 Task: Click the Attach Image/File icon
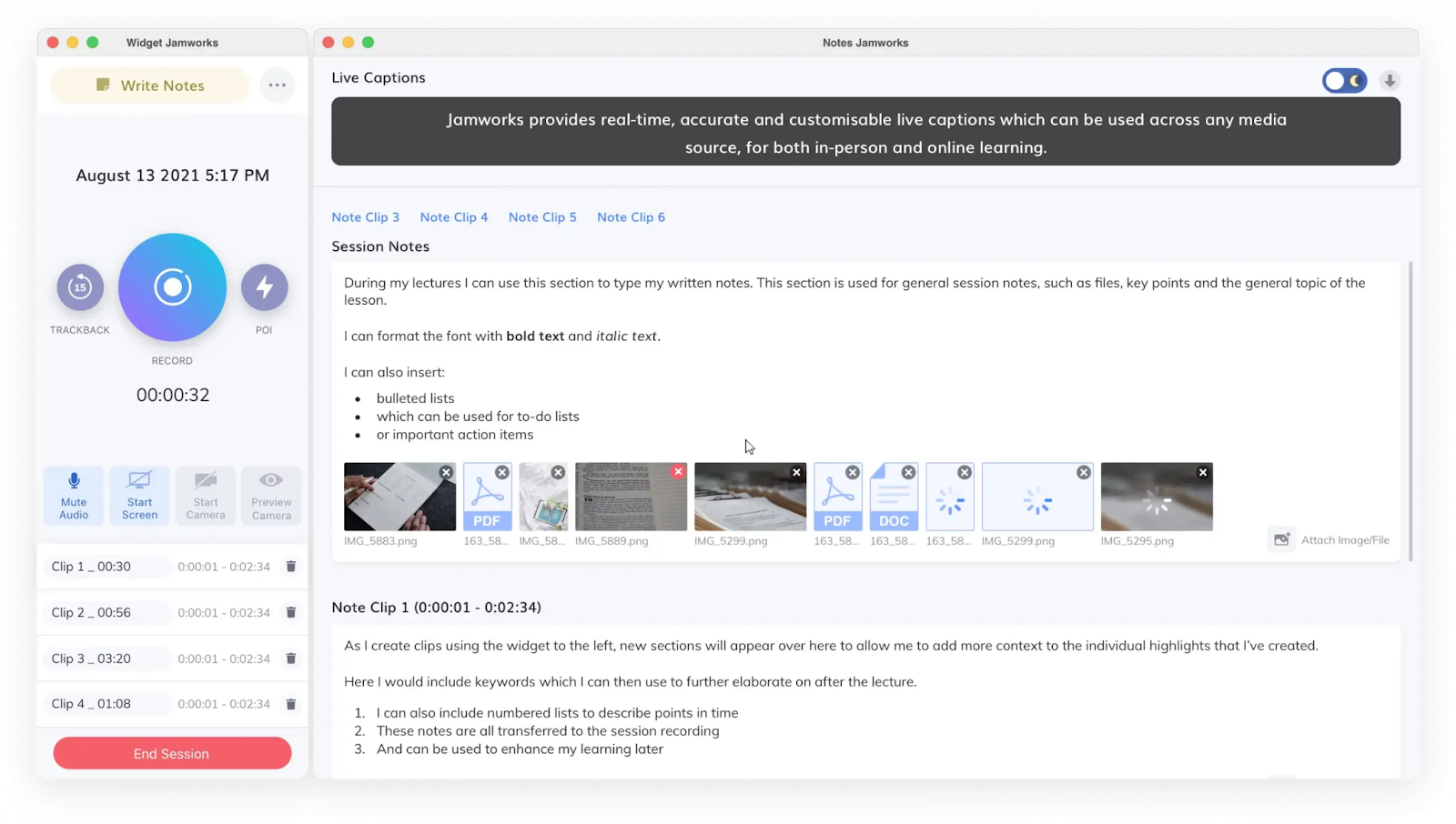tap(1282, 539)
